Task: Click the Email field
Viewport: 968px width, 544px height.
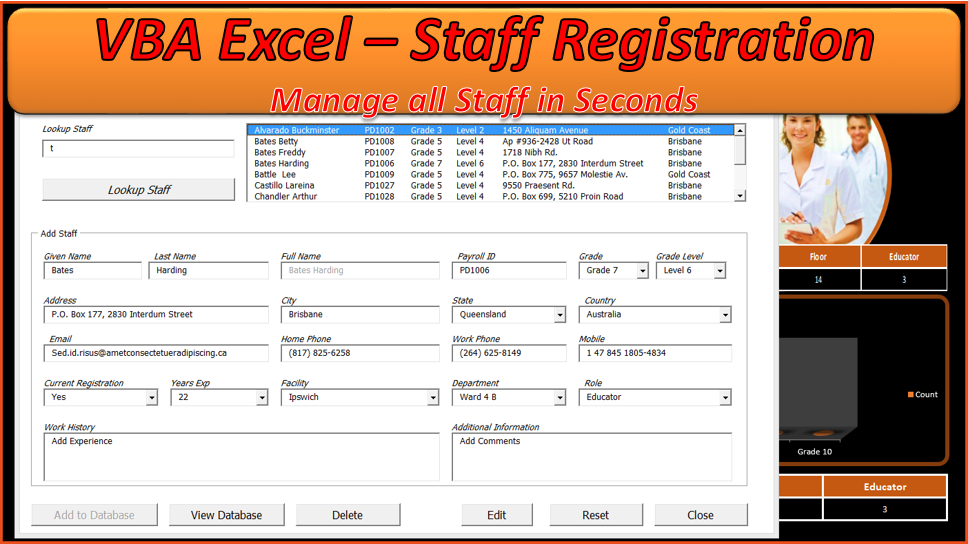Action: [156, 353]
